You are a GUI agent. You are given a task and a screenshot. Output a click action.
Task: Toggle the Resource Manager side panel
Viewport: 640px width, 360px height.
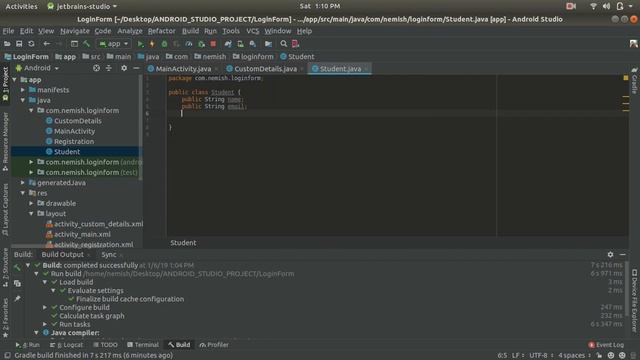pyautogui.click(x=5, y=142)
